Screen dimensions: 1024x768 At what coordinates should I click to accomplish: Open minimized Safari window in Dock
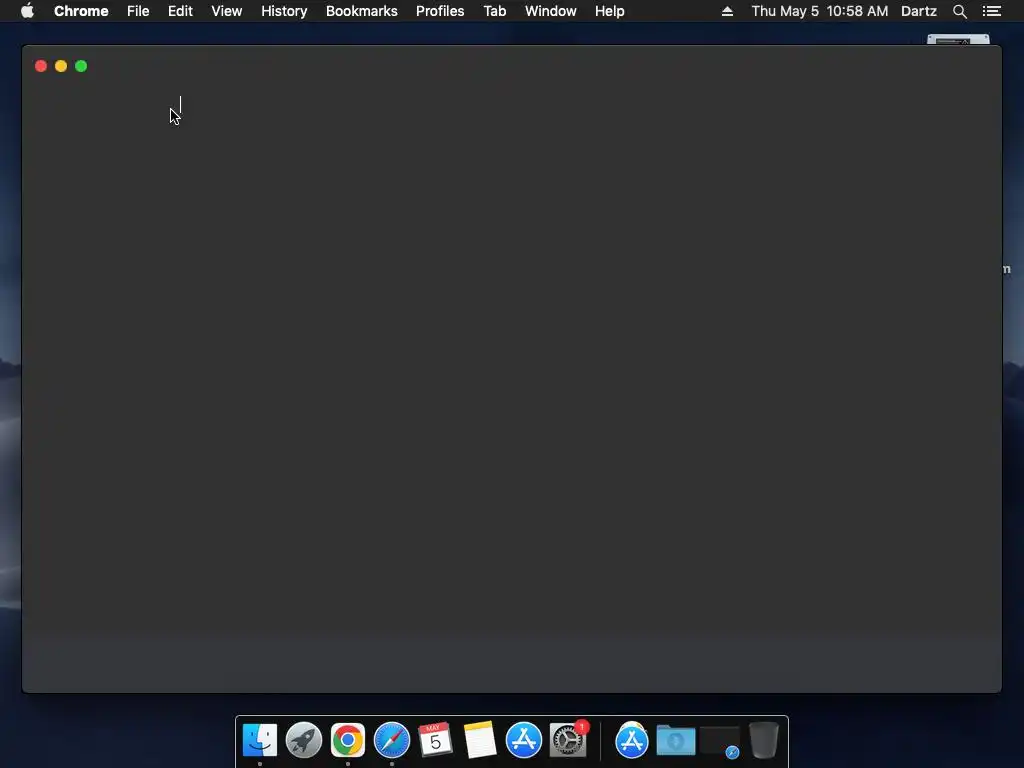point(720,742)
